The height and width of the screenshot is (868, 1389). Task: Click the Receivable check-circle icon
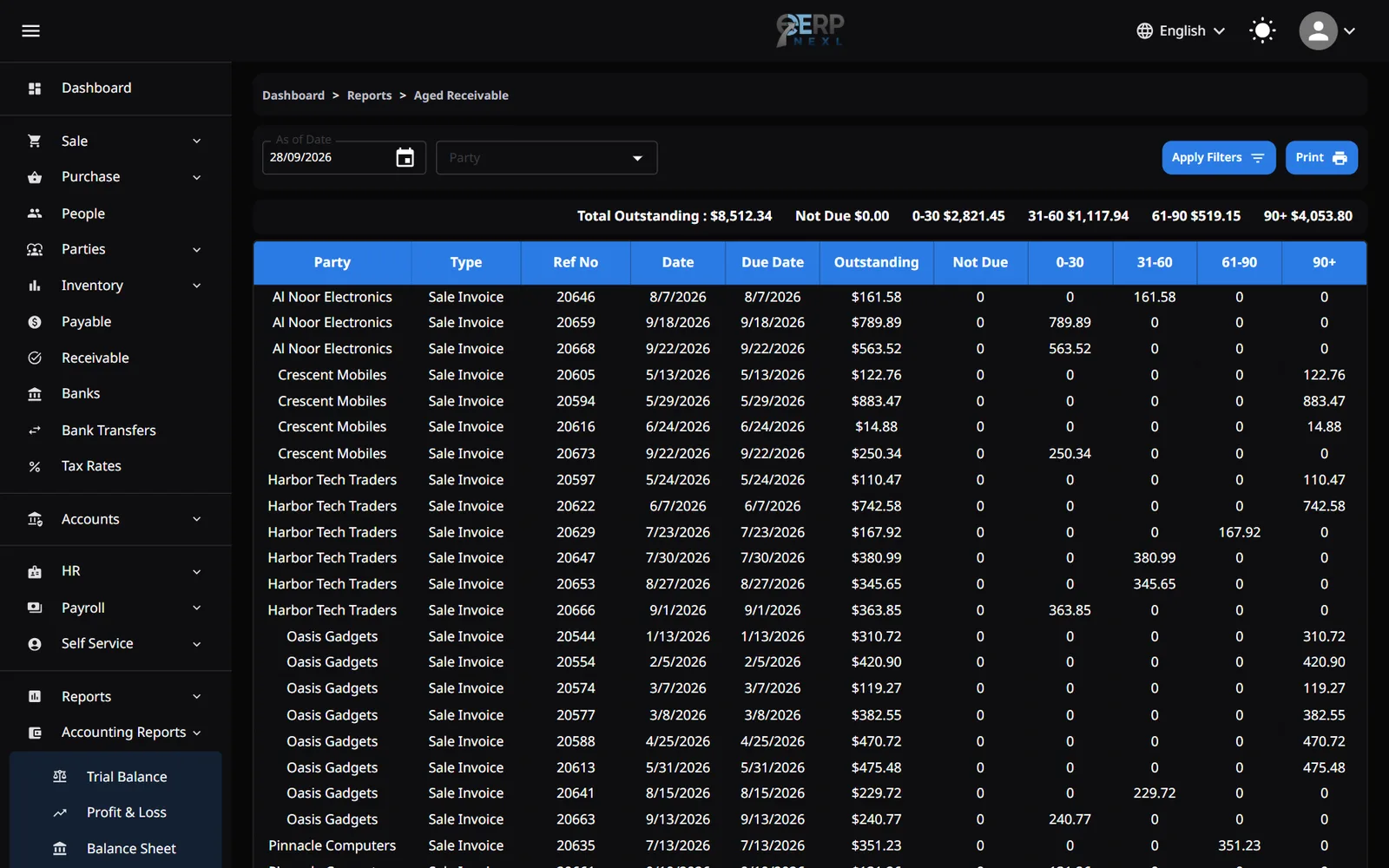tap(35, 358)
